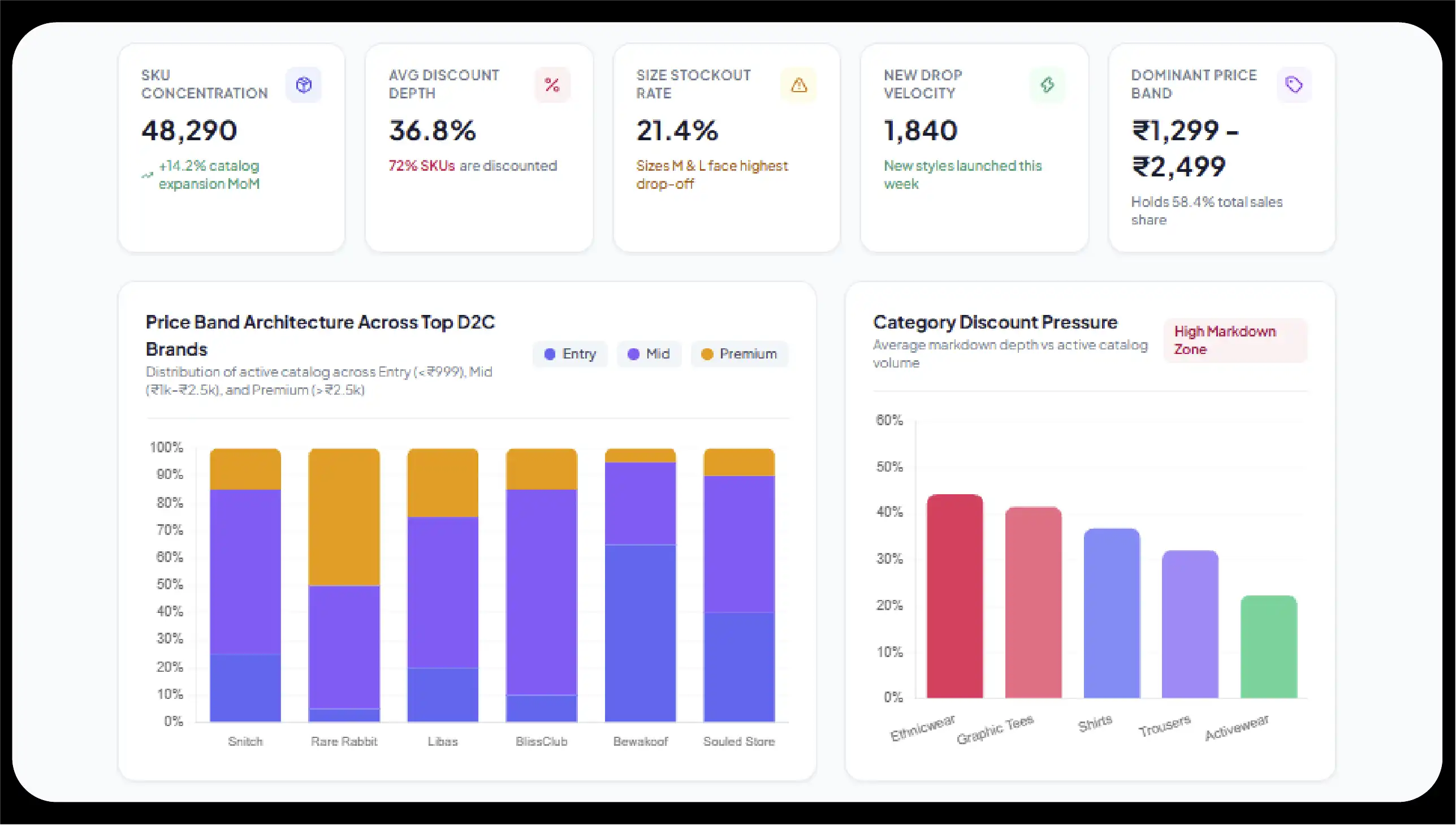Click the trend arrow beside catalog expansion

tap(148, 175)
